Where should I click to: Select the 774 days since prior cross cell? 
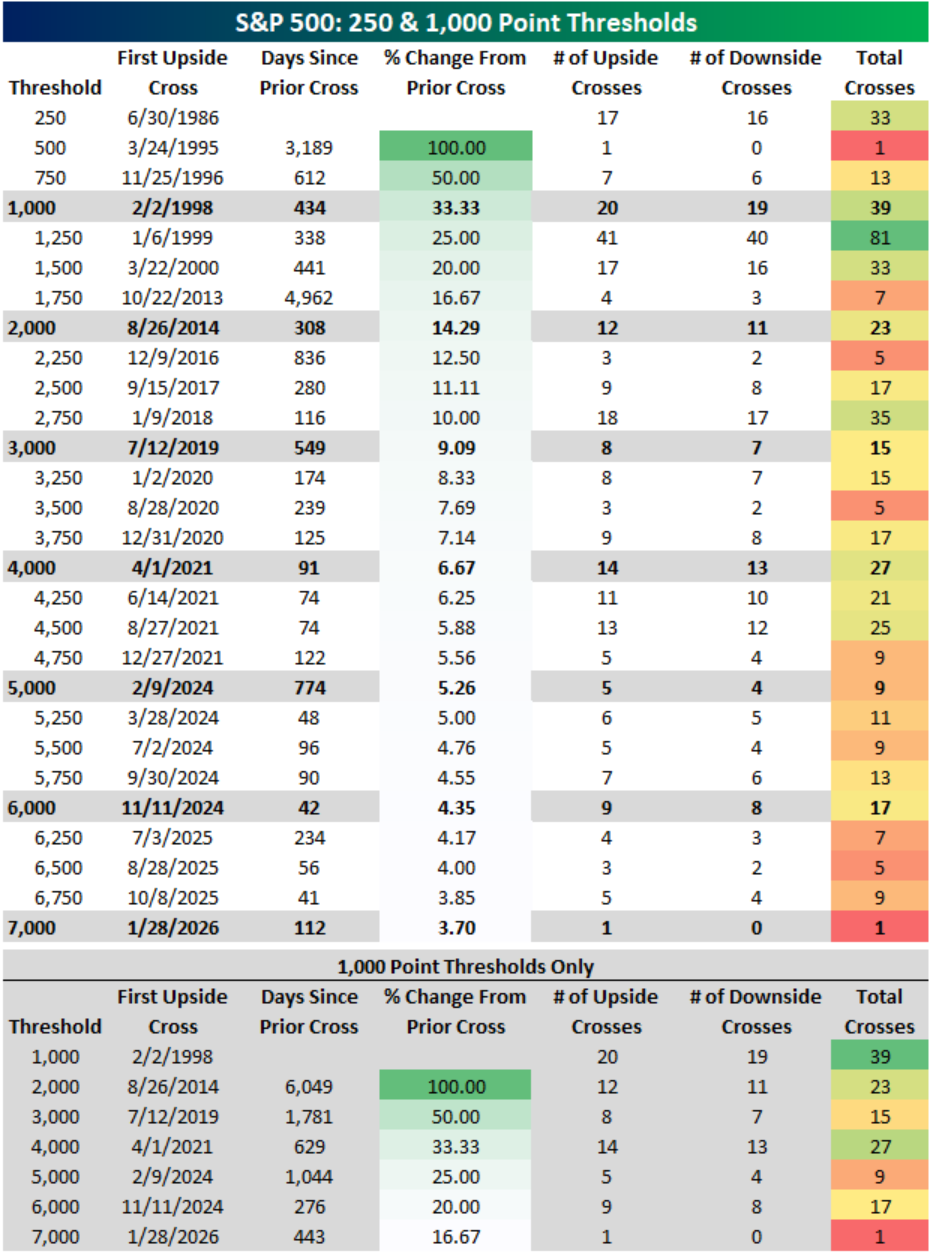click(x=308, y=689)
